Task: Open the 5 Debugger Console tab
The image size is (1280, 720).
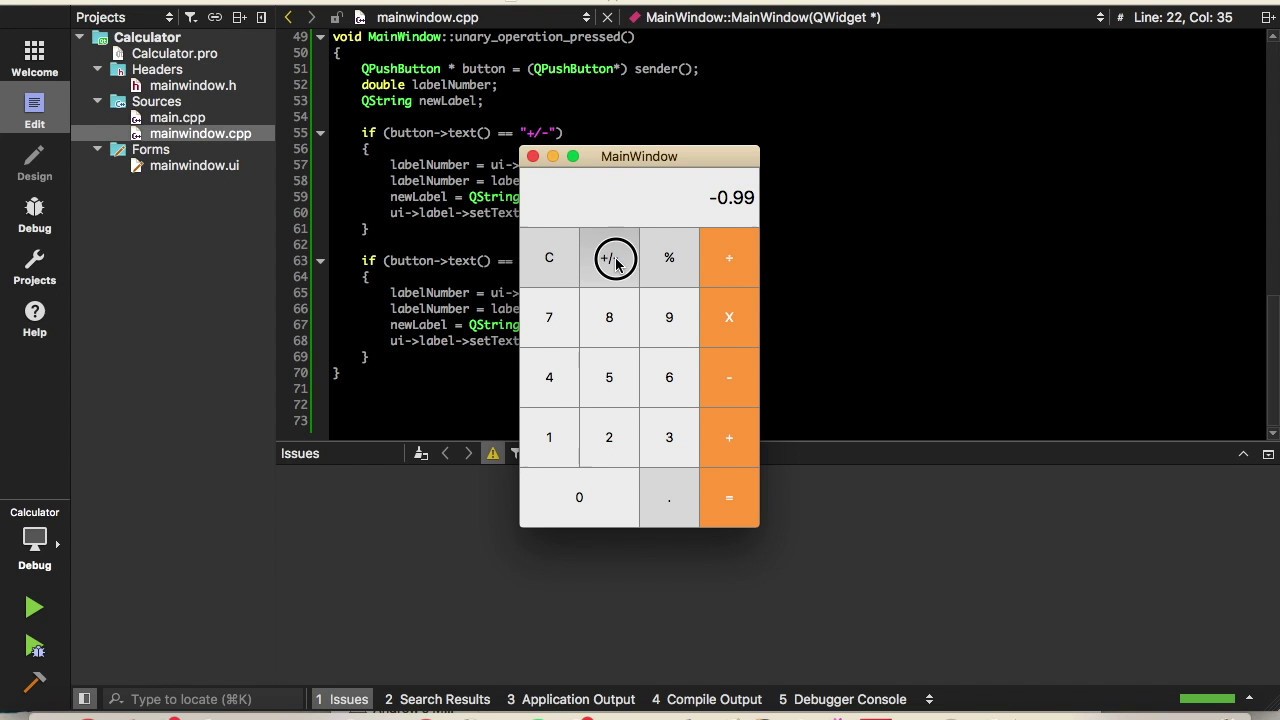Action: click(842, 699)
